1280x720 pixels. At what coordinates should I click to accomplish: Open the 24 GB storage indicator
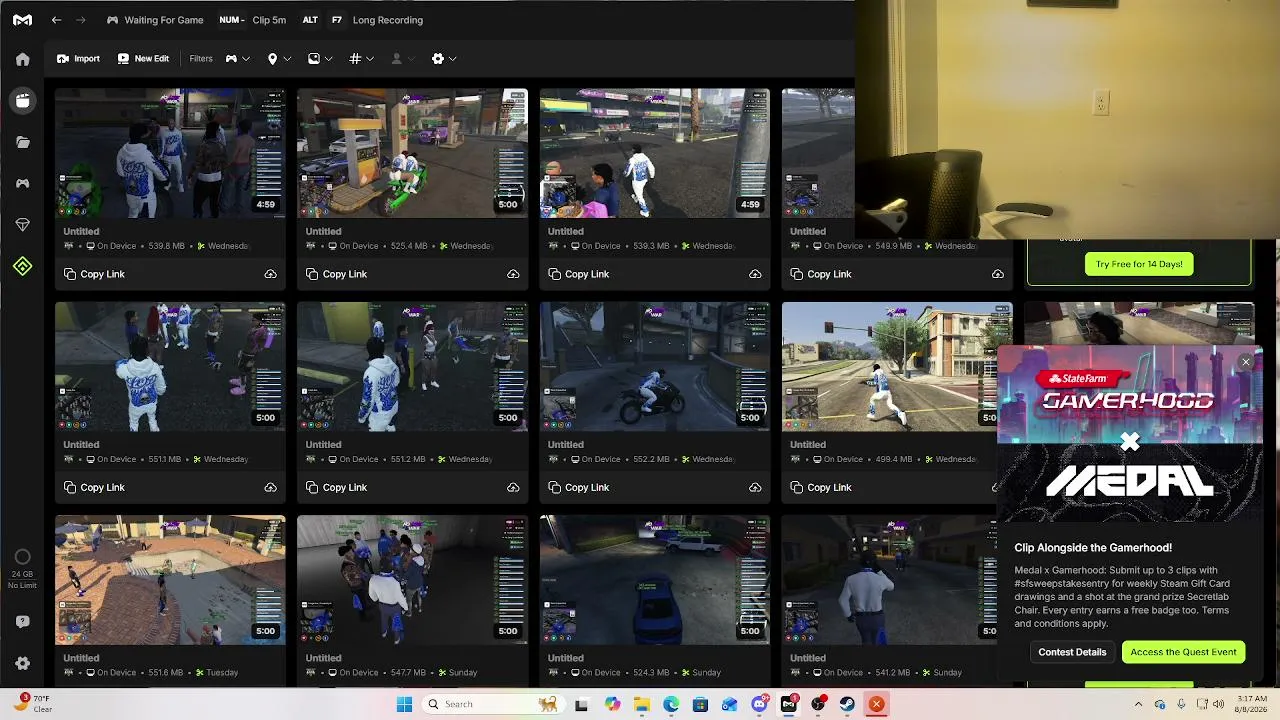22,567
